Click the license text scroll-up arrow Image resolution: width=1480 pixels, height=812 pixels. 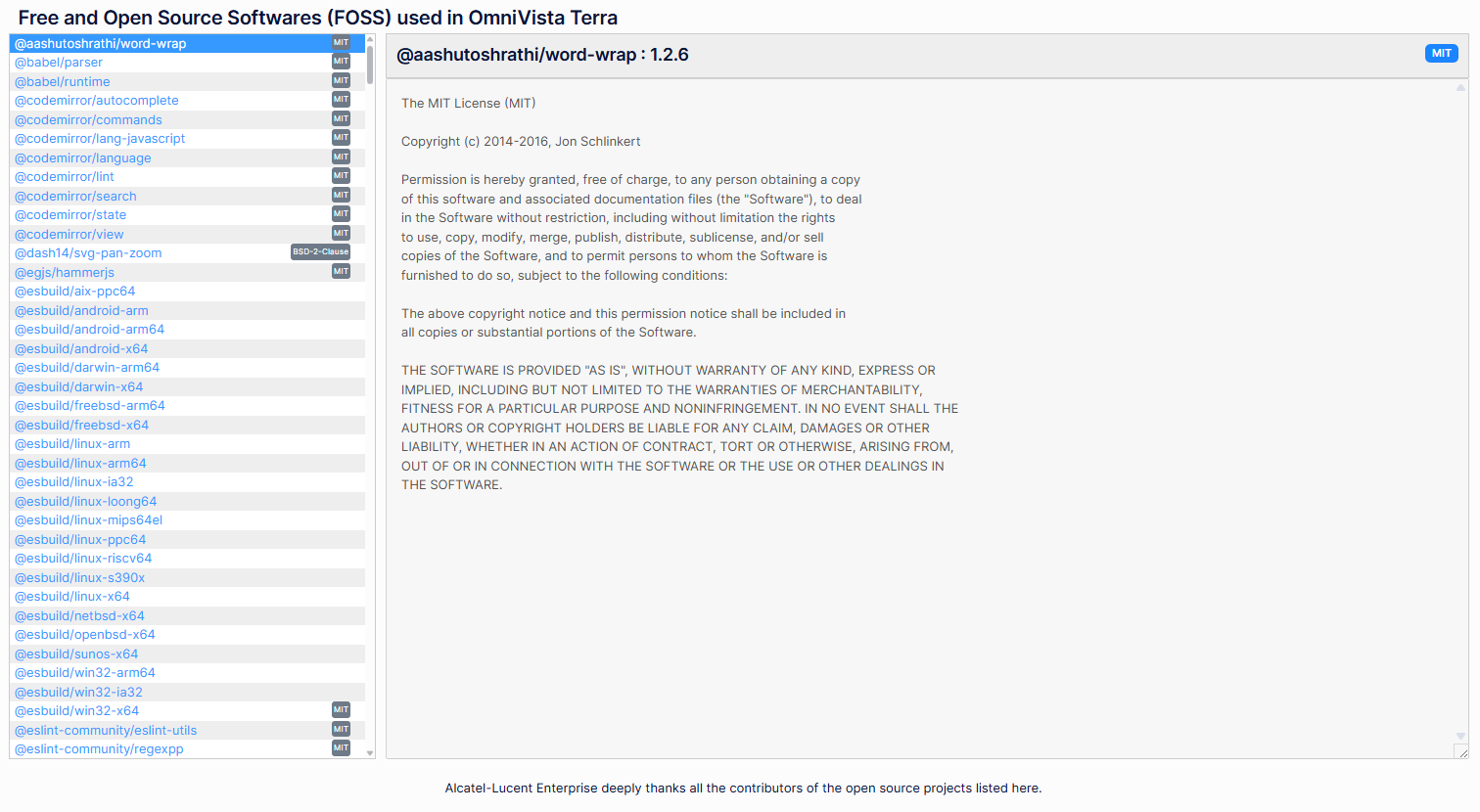(1460, 88)
